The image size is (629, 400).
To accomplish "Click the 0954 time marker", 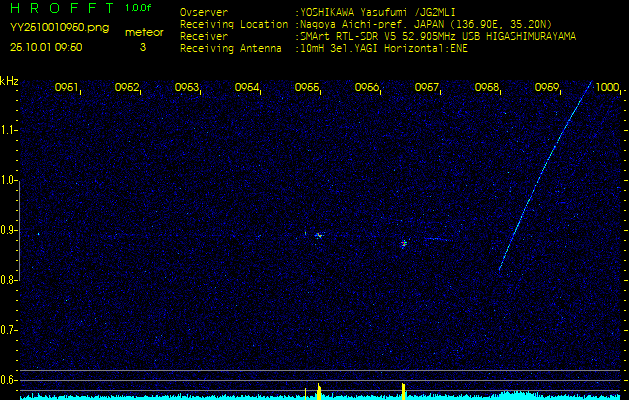I will point(246,87).
